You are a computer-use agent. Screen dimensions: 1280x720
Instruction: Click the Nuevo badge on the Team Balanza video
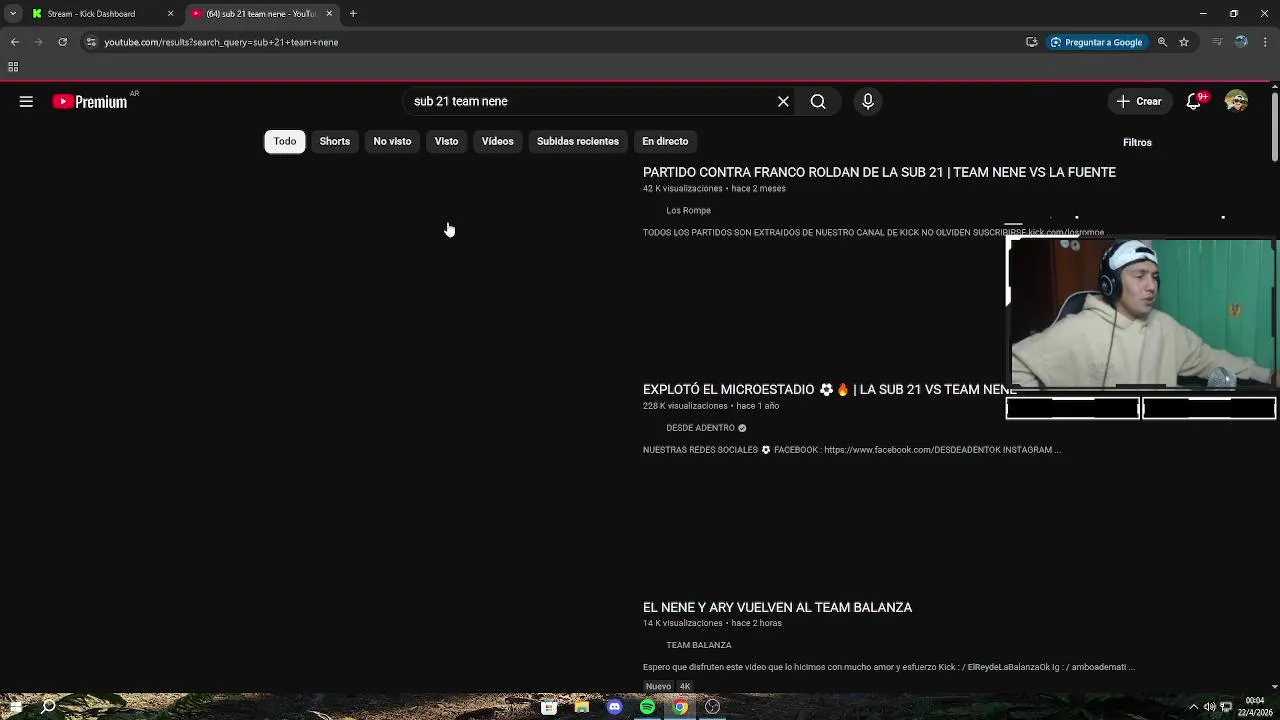coord(658,686)
